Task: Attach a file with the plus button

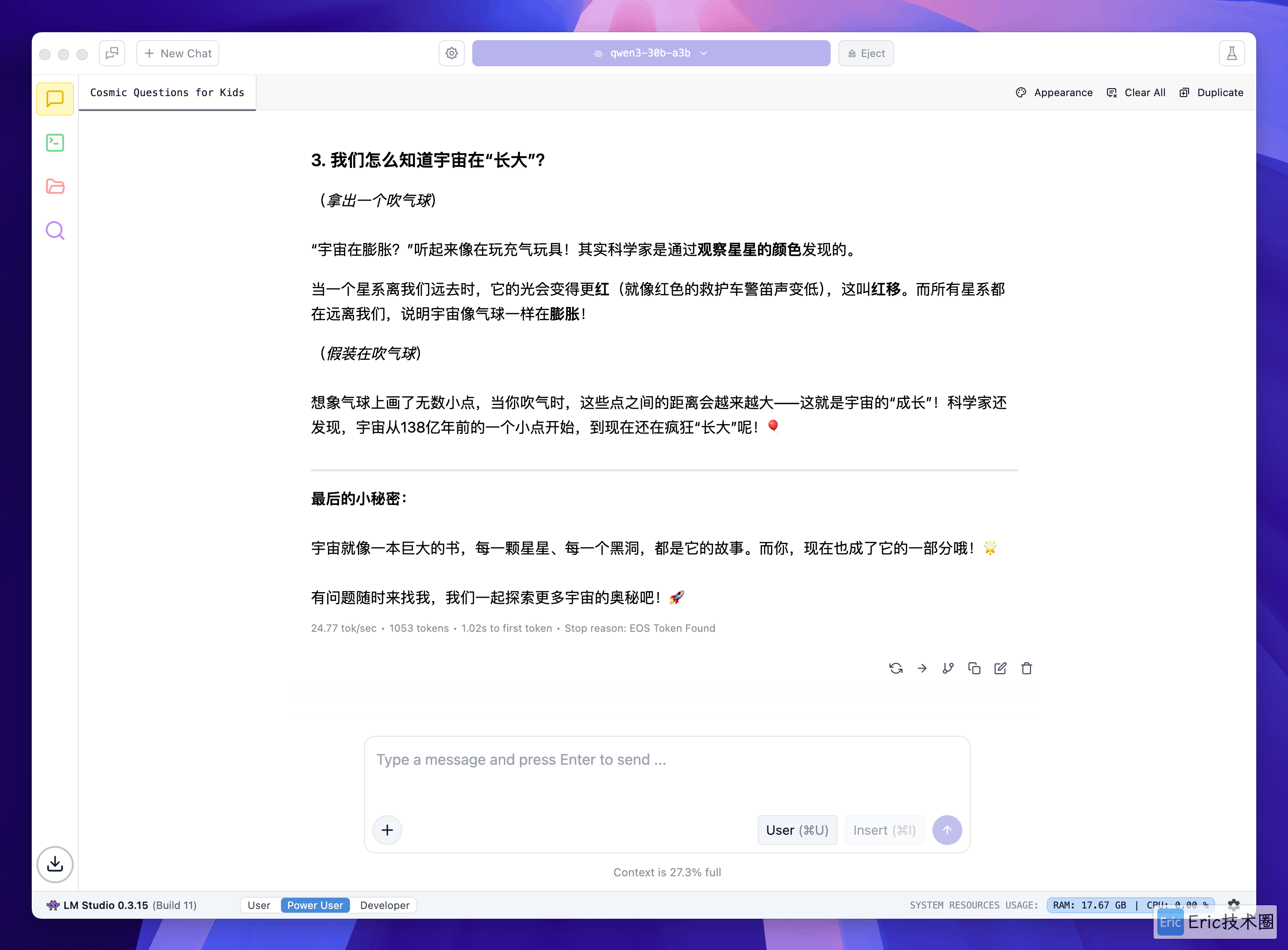Action: (x=387, y=830)
